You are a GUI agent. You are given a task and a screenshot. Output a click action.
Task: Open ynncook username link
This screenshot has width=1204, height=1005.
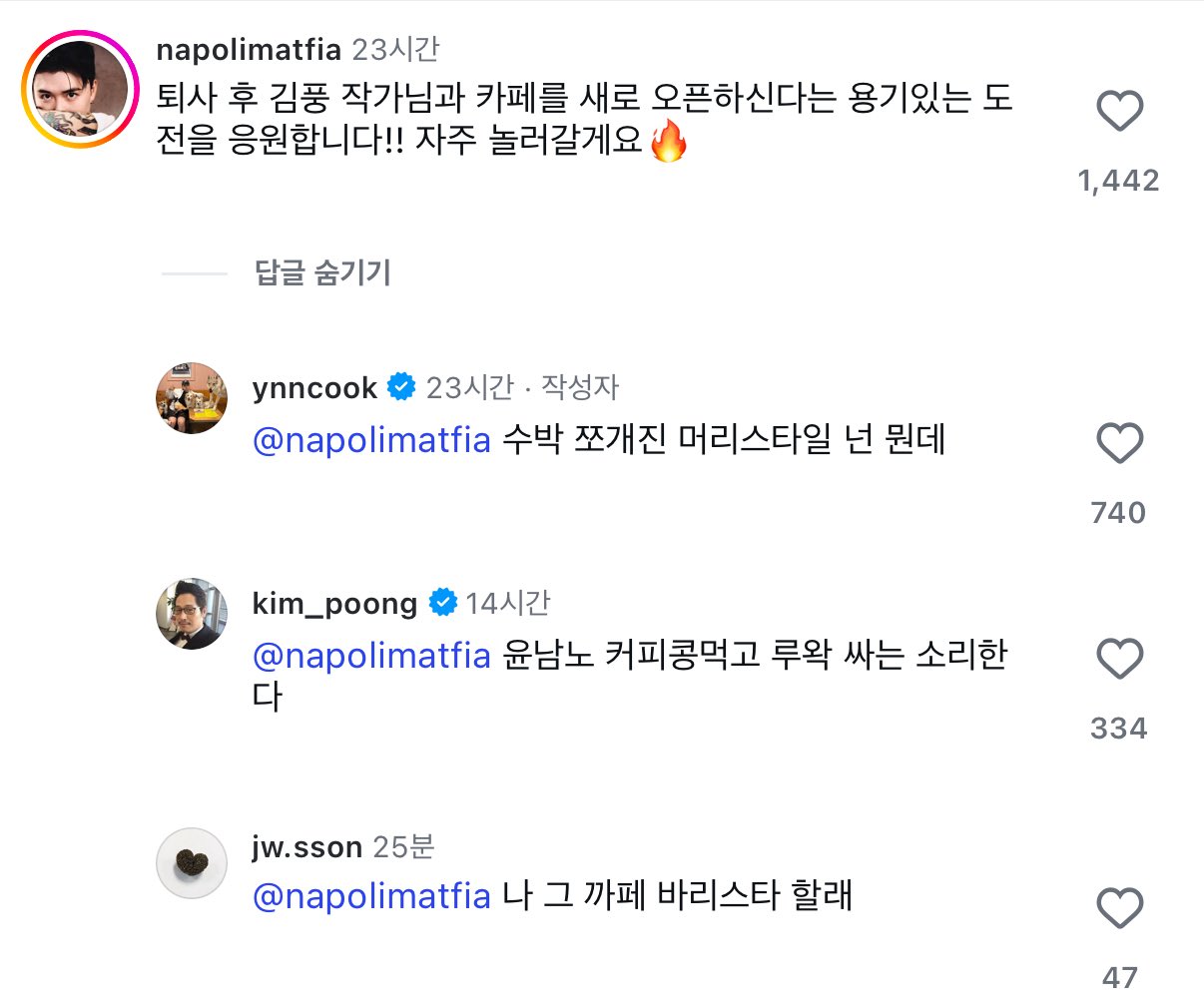click(314, 387)
